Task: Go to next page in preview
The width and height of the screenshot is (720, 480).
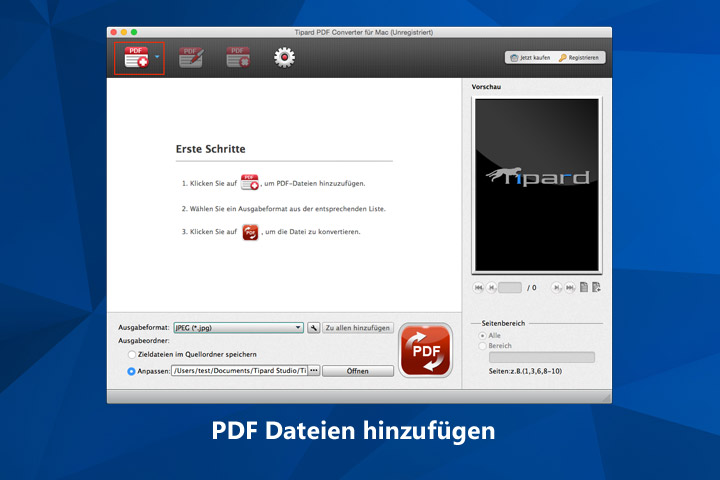Action: (x=557, y=288)
